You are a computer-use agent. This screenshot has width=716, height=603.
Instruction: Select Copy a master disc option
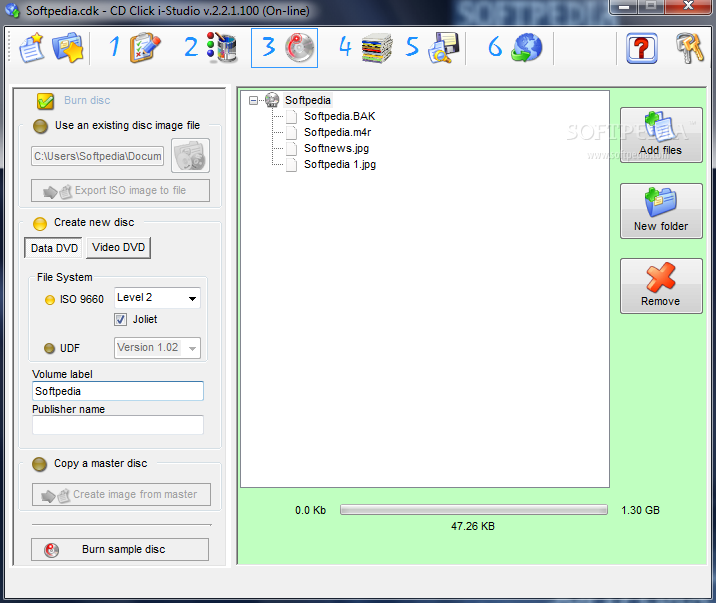pos(40,464)
